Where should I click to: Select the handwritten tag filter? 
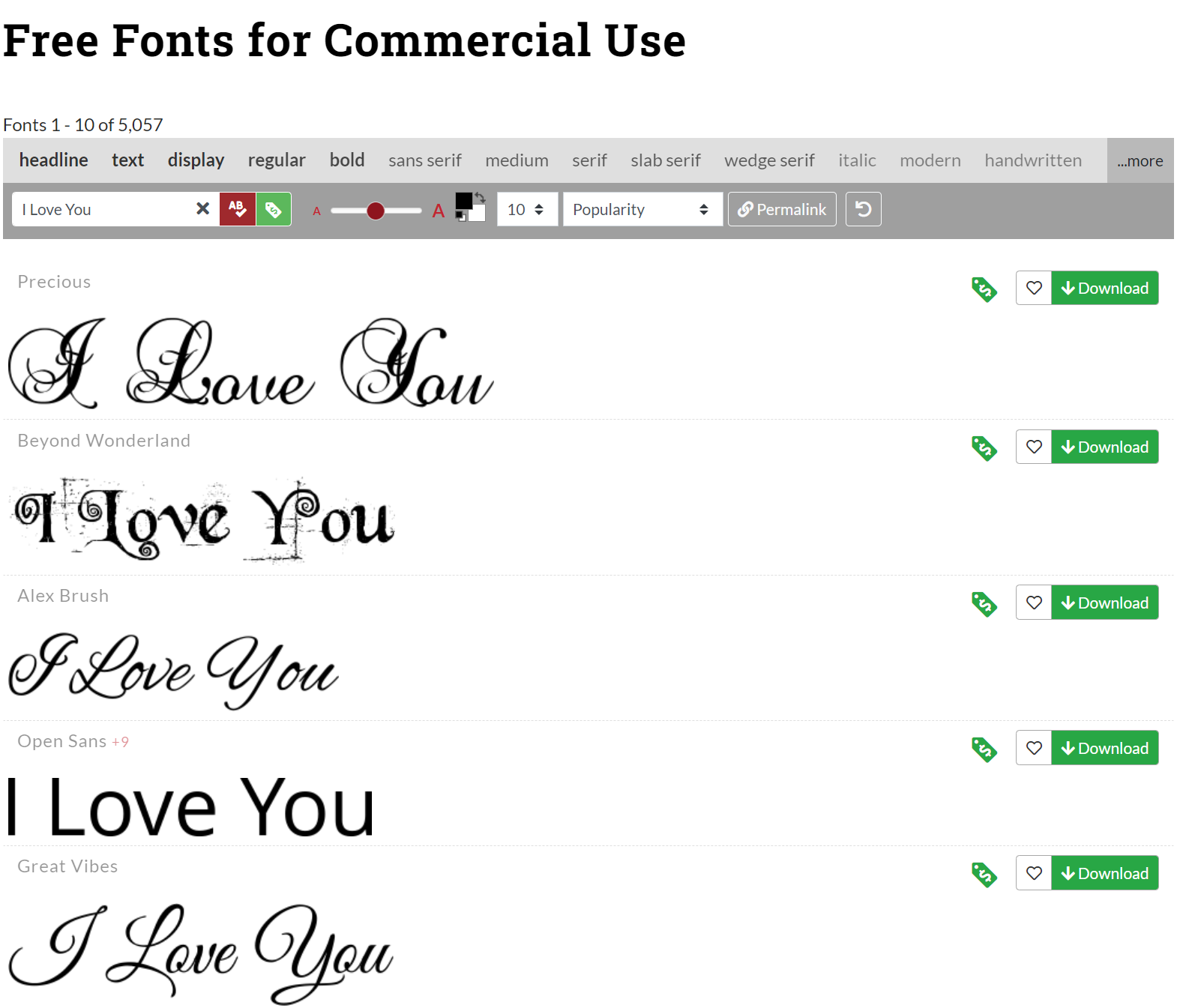pos(1033,160)
